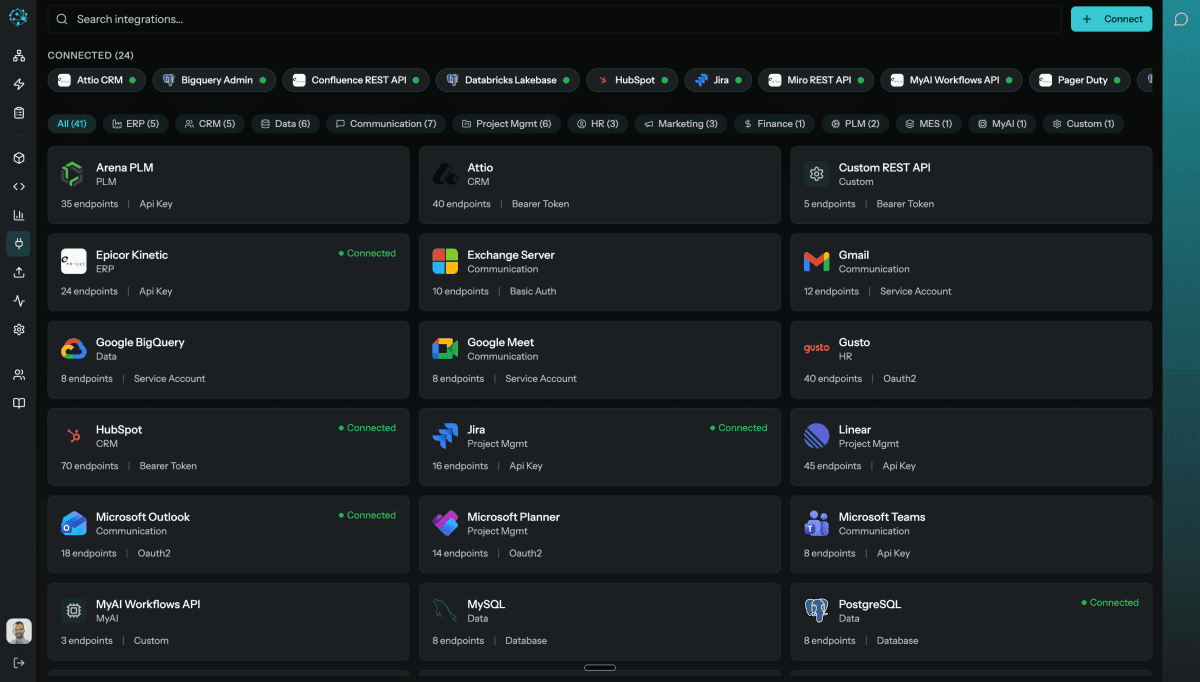
Task: Click the Pager Duty connected chip
Action: 1079,80
